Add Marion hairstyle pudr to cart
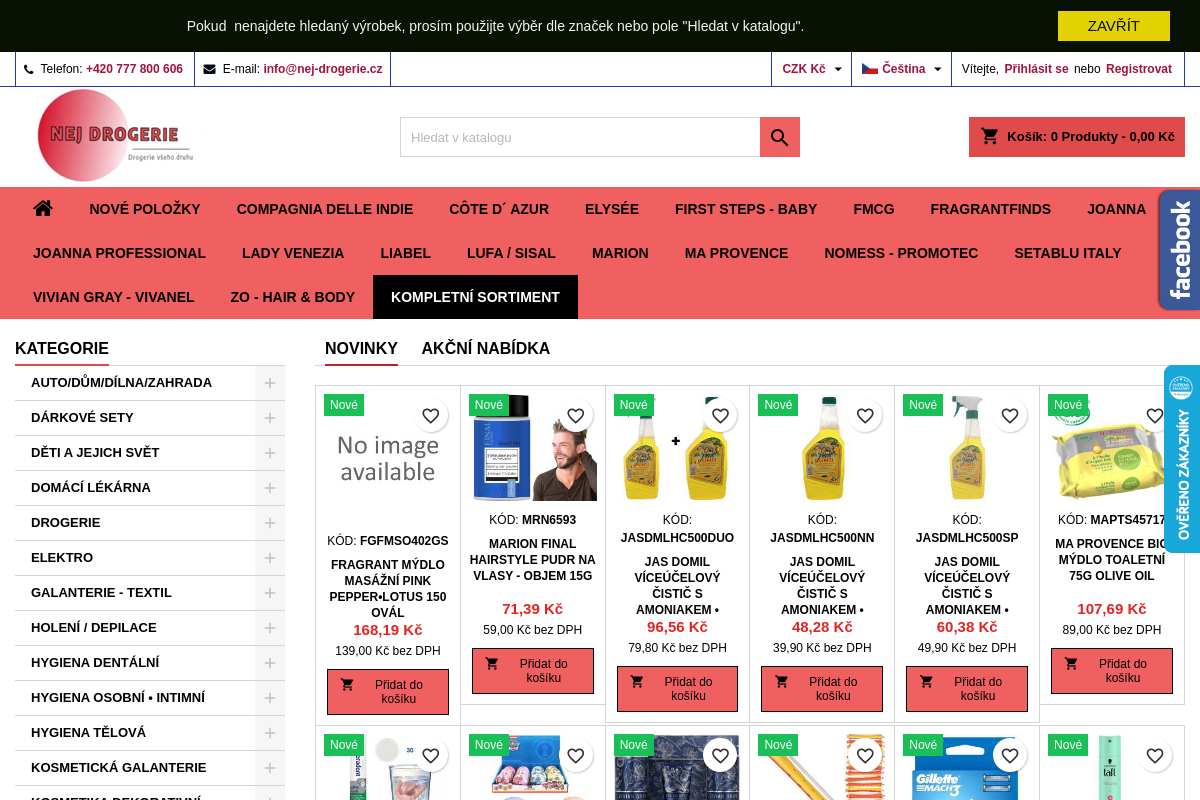This screenshot has width=1200, height=800. (533, 671)
